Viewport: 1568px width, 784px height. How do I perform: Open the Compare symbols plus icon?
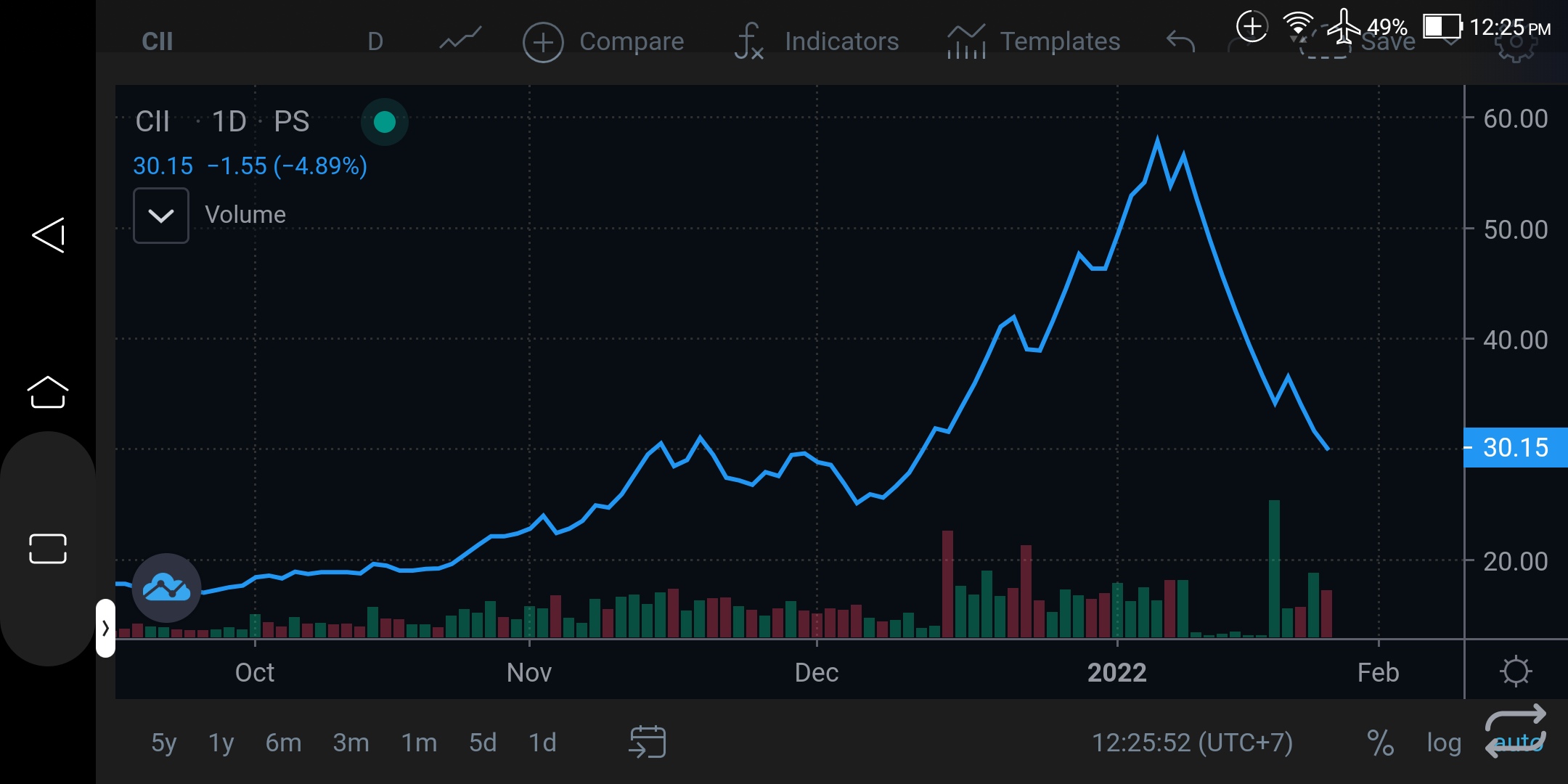[543, 42]
